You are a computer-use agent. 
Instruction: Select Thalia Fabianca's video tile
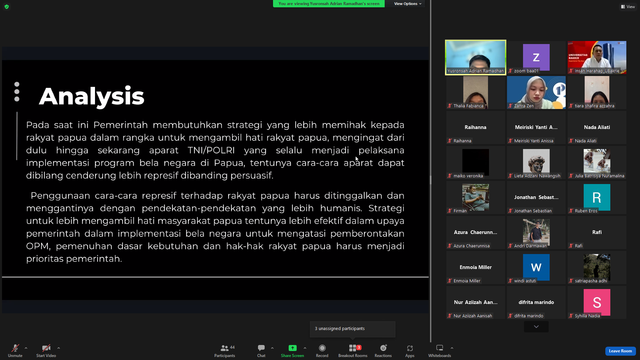tap(476, 92)
